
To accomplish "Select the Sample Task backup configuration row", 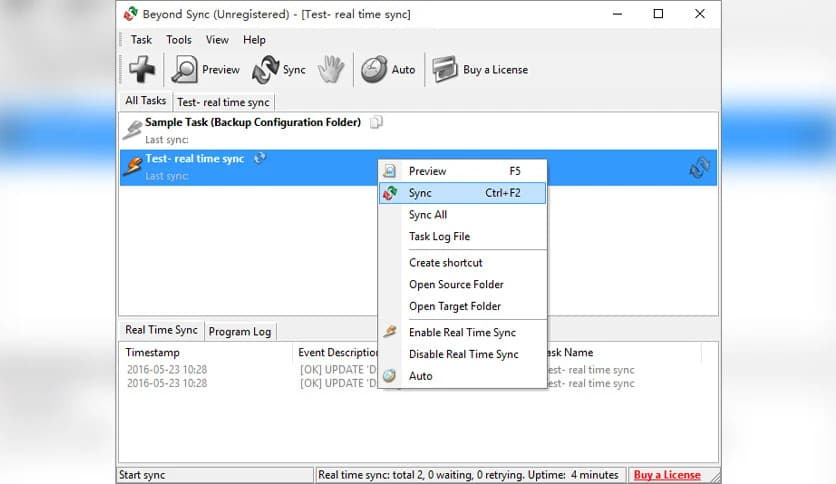I will [x=252, y=123].
